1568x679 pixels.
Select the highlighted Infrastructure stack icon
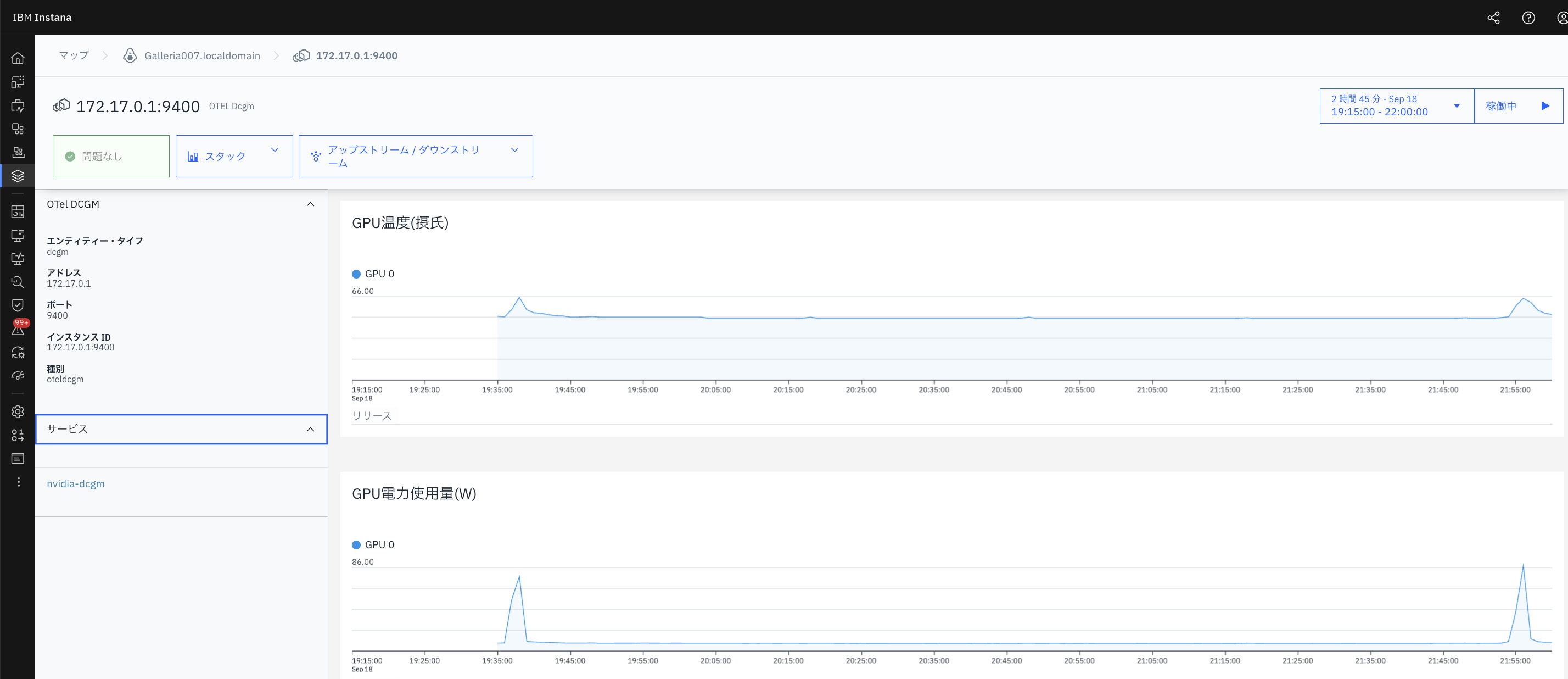[18, 176]
